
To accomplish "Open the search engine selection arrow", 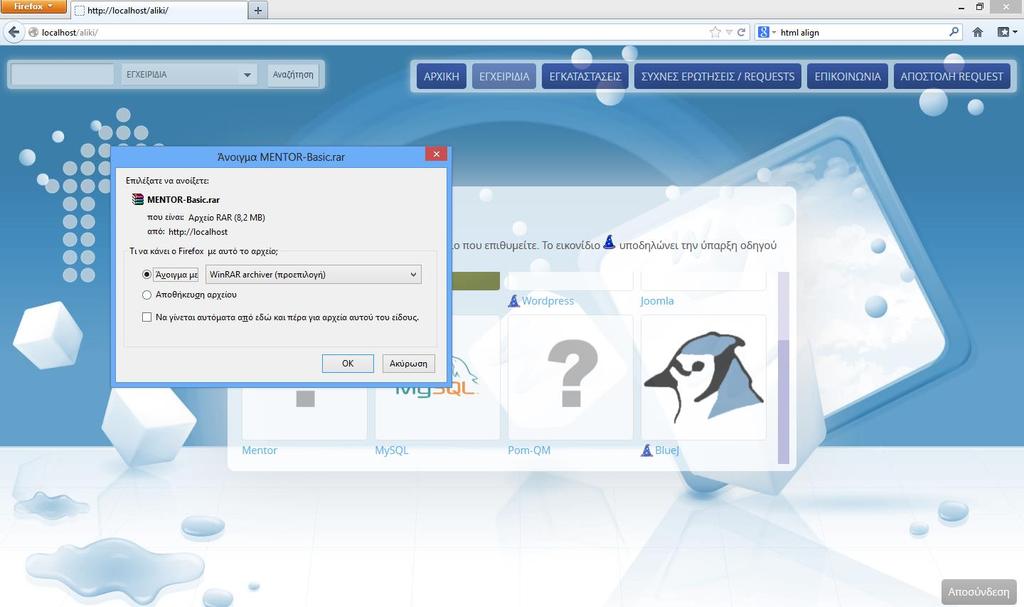I will [774, 32].
